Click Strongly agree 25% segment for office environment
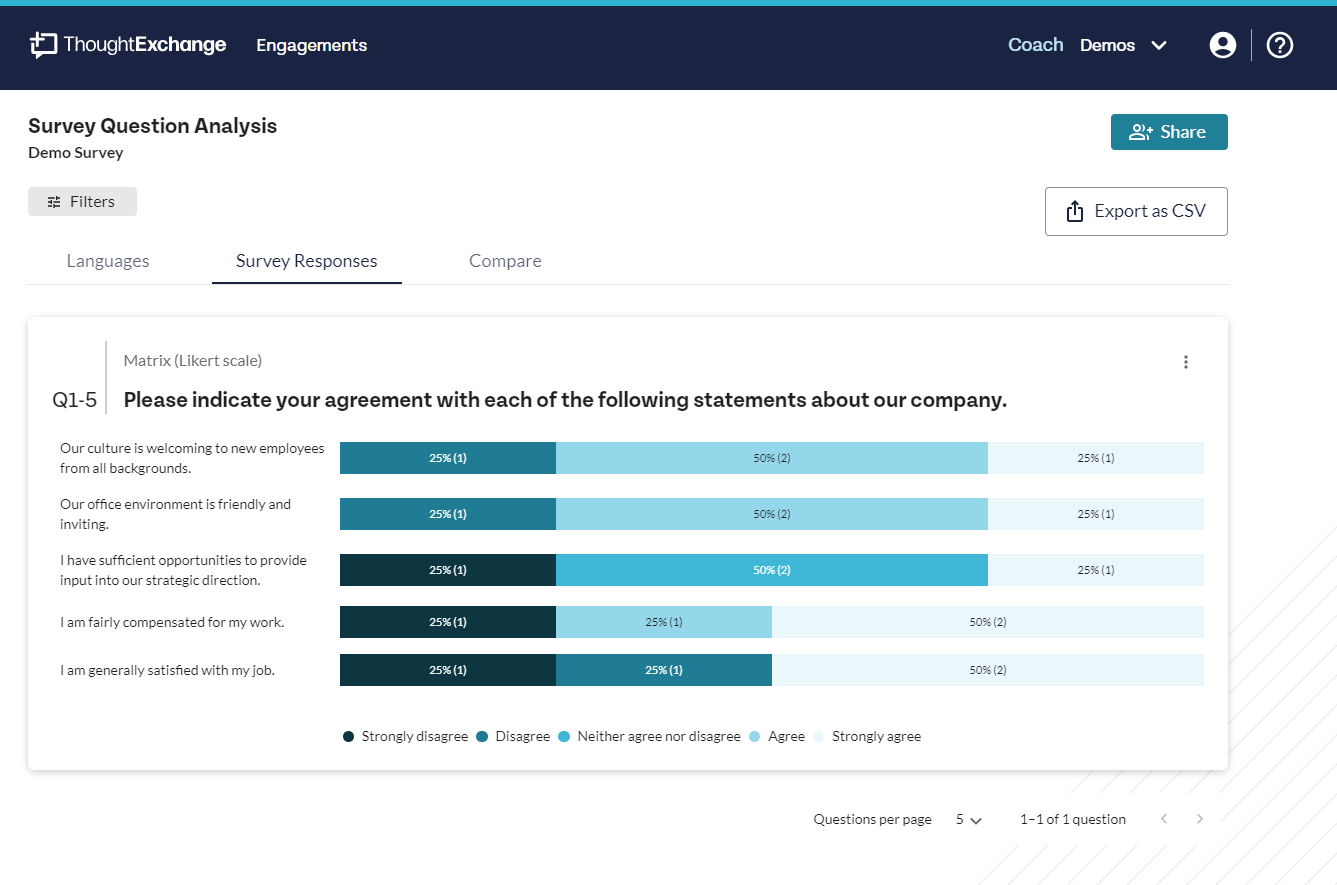 (x=1096, y=514)
